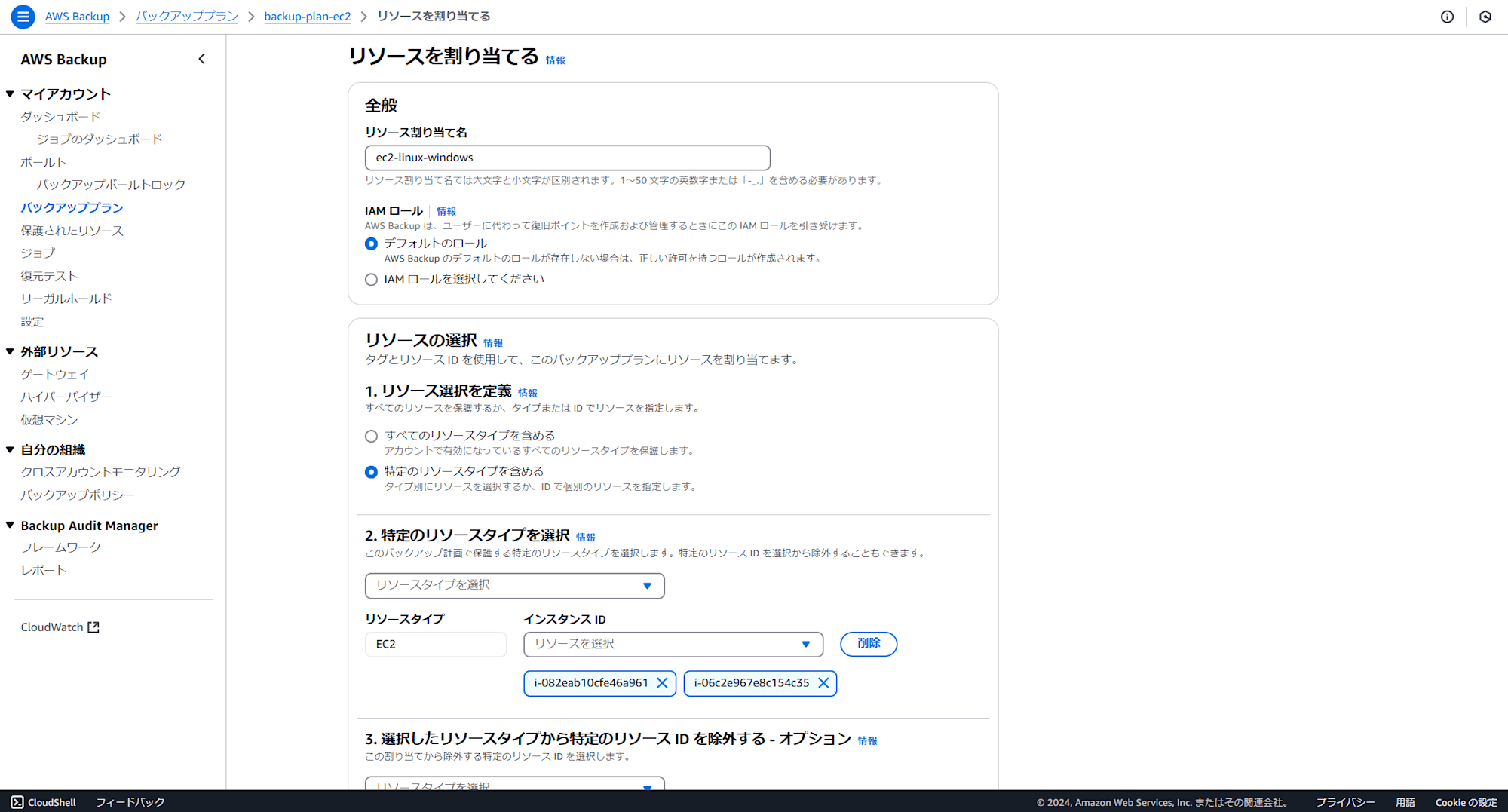Image resolution: width=1508 pixels, height=812 pixels.
Task: Click the CloudWatch external link icon
Action: (x=93, y=627)
